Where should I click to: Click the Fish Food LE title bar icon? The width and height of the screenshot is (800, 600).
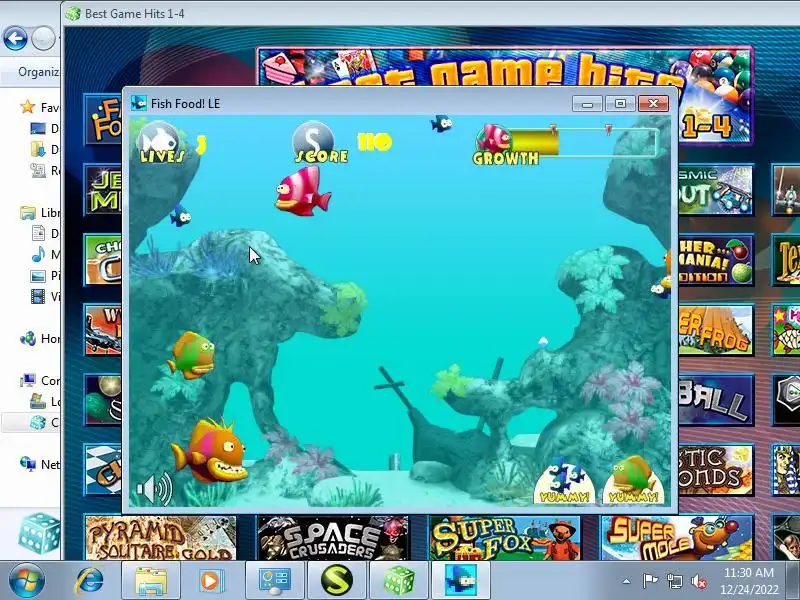point(139,103)
